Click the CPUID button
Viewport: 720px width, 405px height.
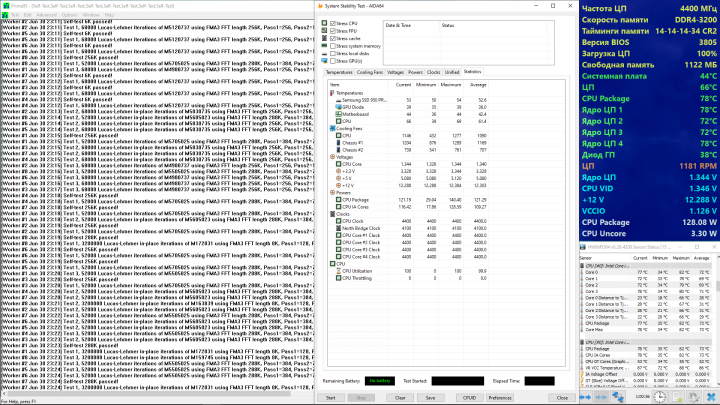tap(469, 398)
